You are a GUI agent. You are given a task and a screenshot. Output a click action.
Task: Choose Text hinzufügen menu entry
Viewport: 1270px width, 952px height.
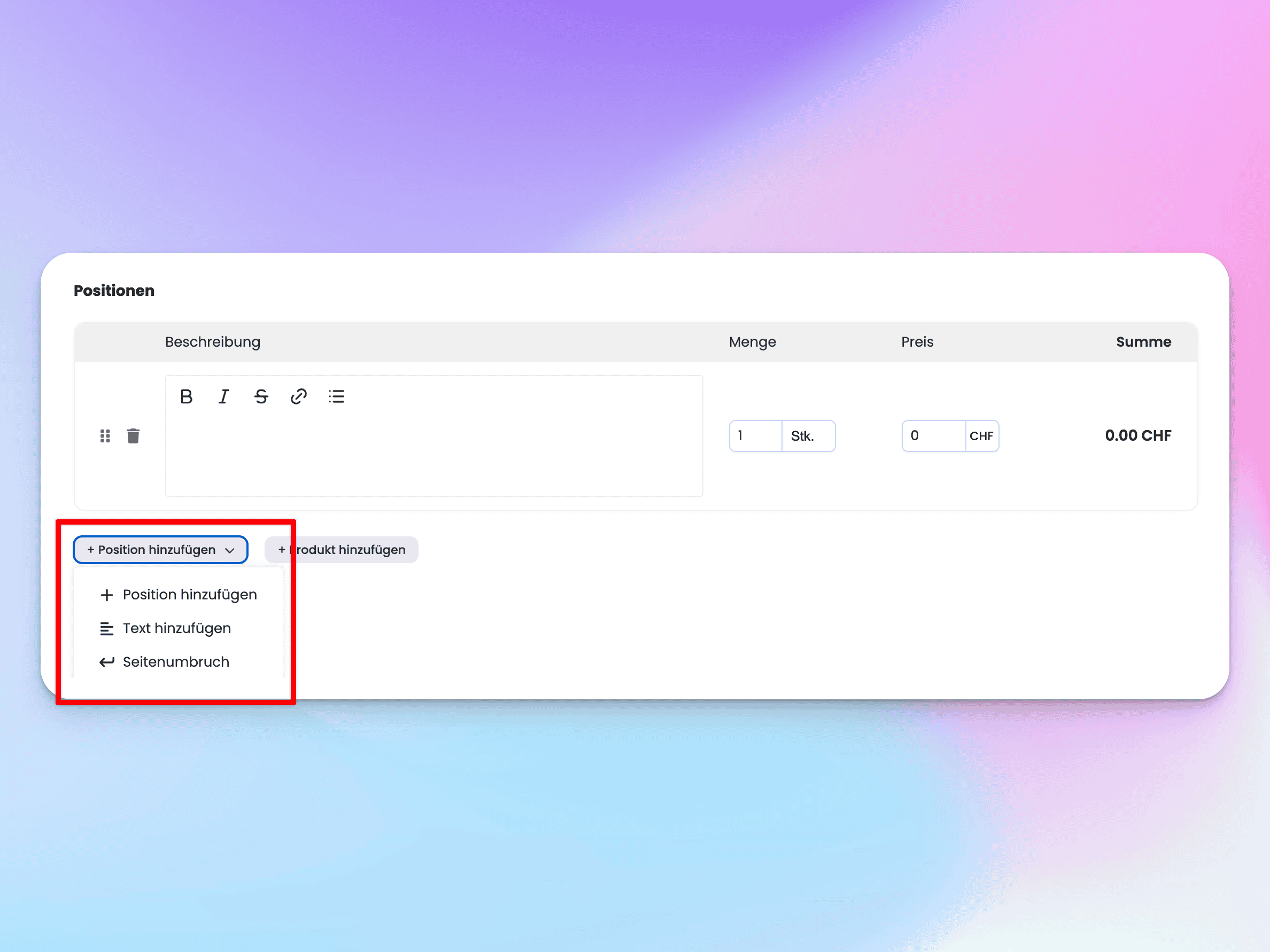pyautogui.click(x=177, y=628)
